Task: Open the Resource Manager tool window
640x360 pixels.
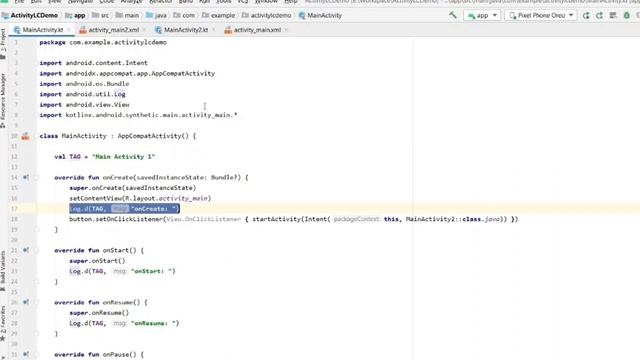Action: [x=3, y=100]
